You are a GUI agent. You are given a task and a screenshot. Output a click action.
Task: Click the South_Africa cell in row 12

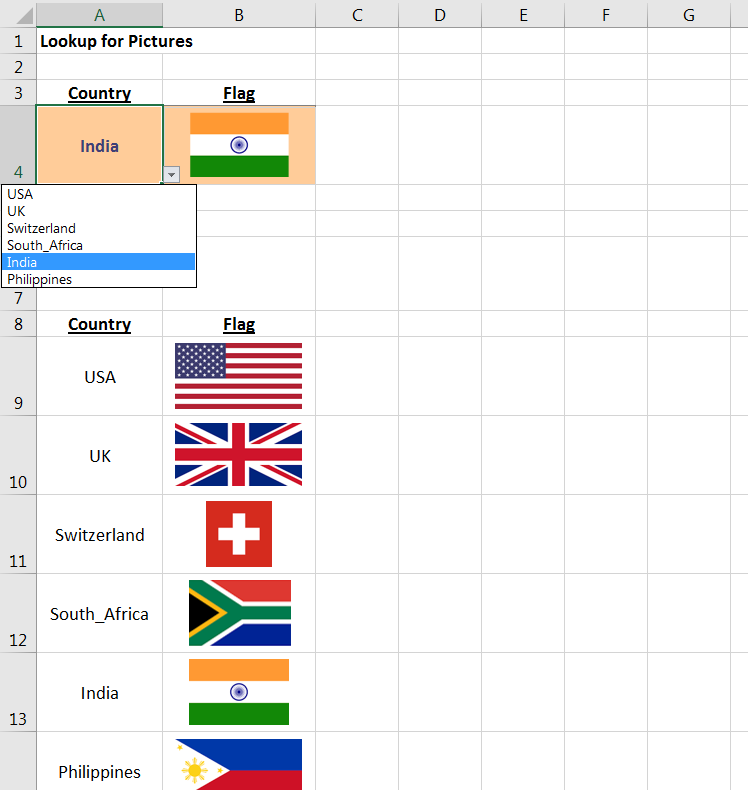pos(99,614)
